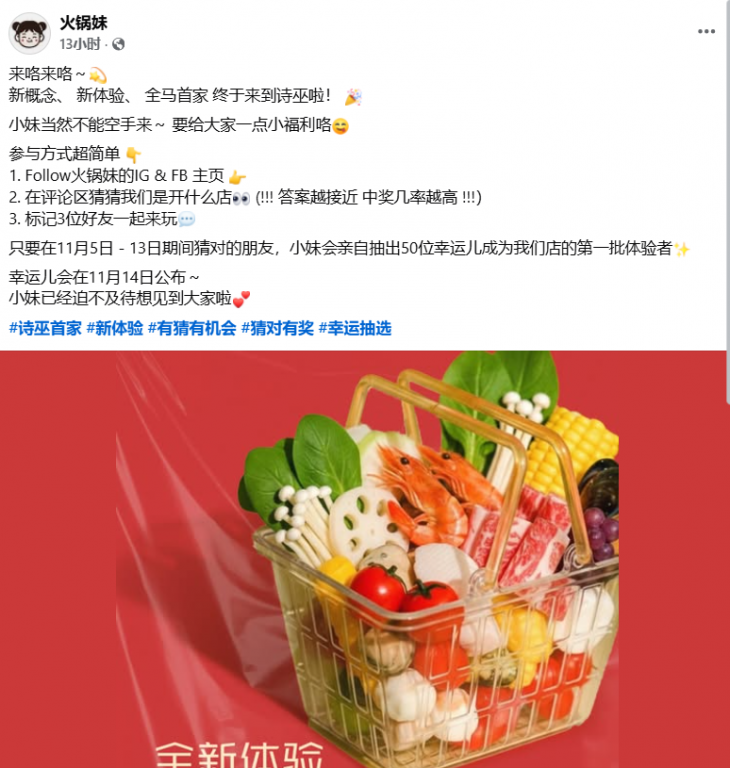Click the 火锅妹 page name
Image resolution: width=730 pixels, height=768 pixels.
coord(83,23)
